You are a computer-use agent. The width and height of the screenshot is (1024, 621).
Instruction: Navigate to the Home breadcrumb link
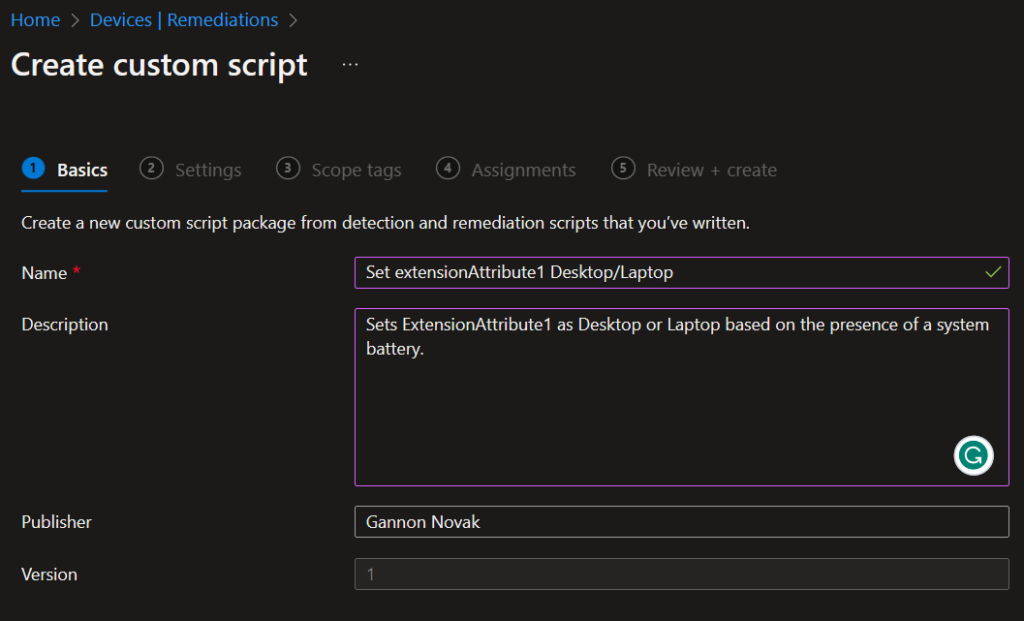35,20
